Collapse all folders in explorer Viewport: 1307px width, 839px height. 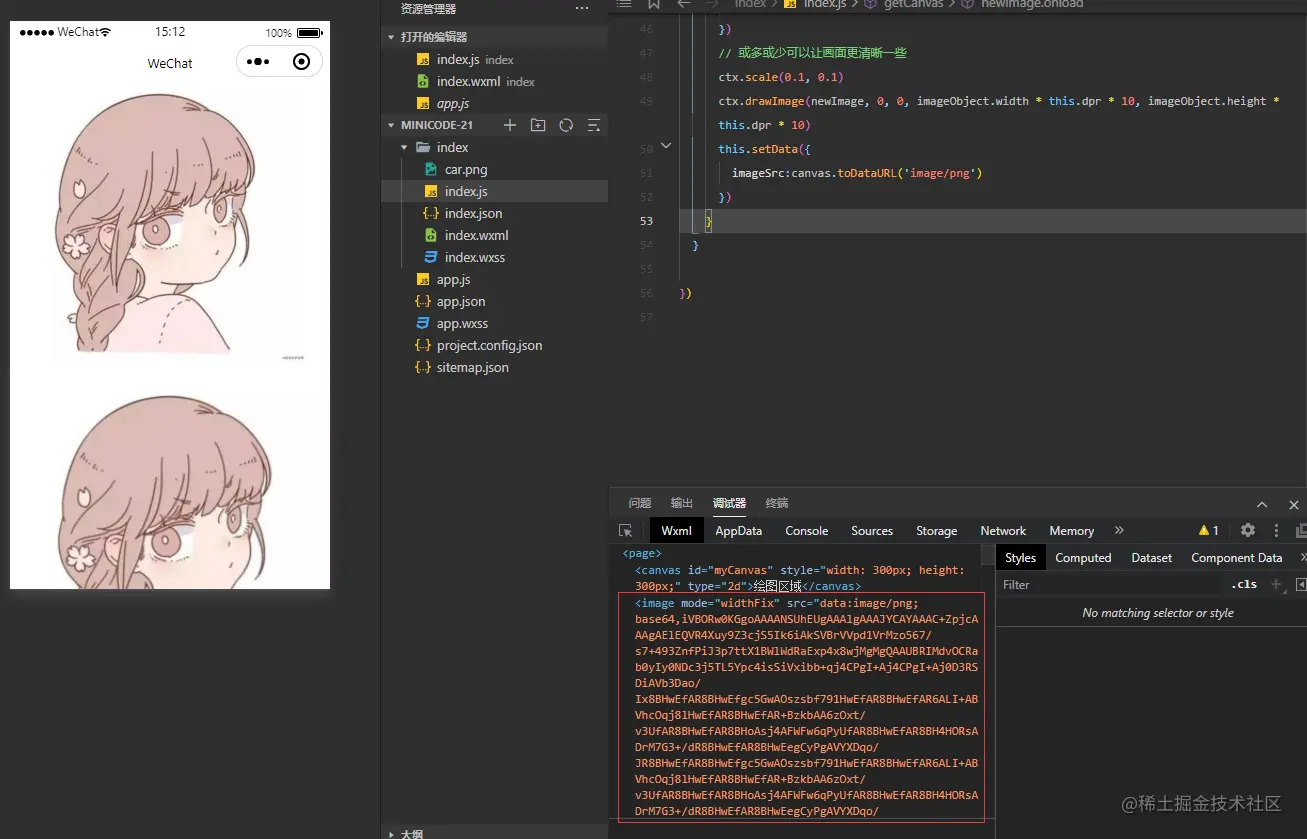click(x=594, y=125)
